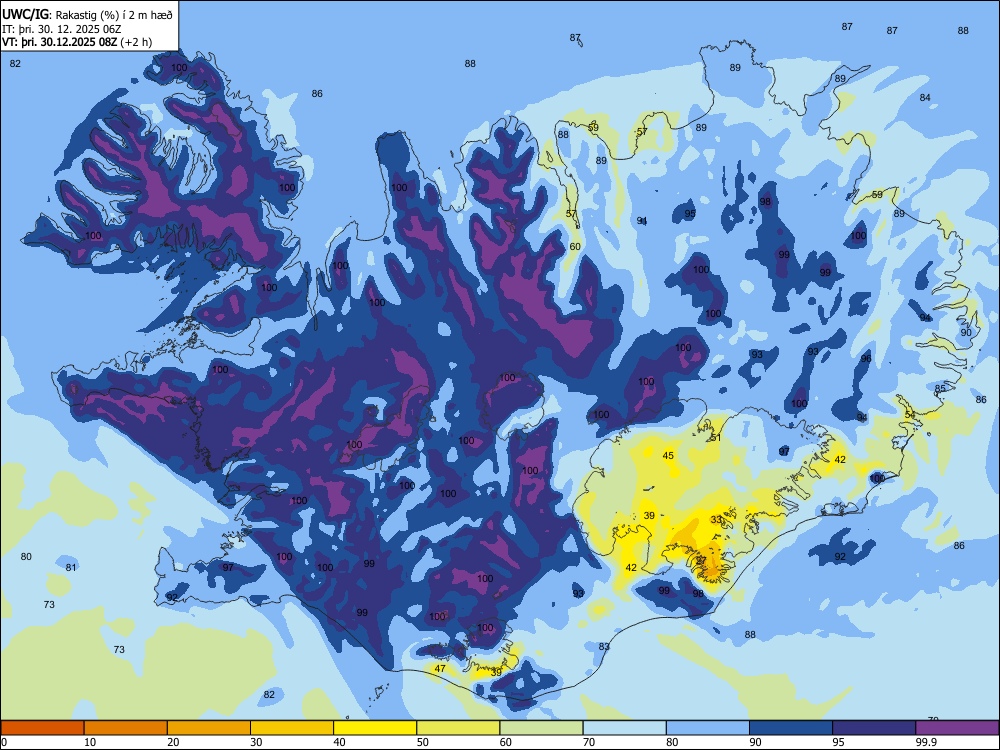Viewport: 1000px width, 750px height.
Task: Select the 30–40 golden legend swatch
Action: tap(292, 728)
